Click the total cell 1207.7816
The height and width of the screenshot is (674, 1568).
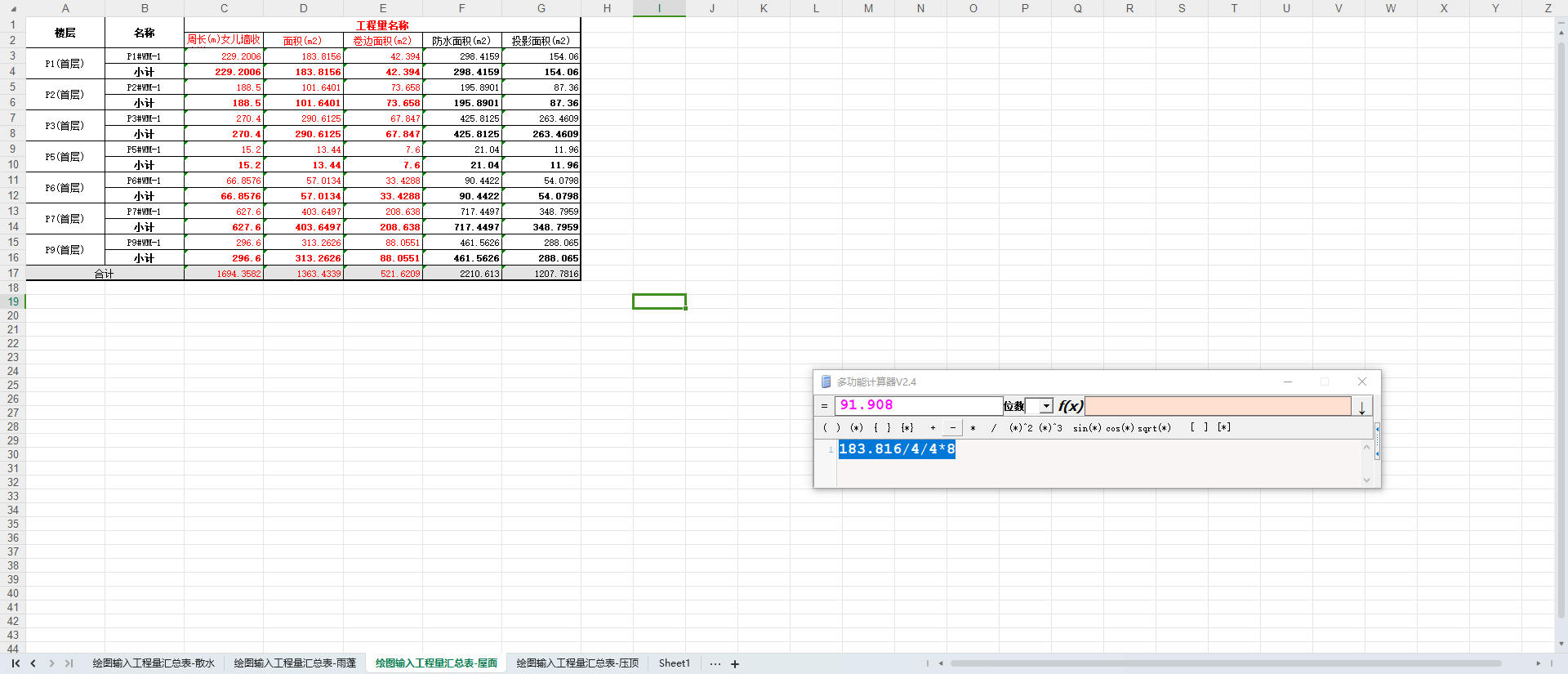coord(541,274)
